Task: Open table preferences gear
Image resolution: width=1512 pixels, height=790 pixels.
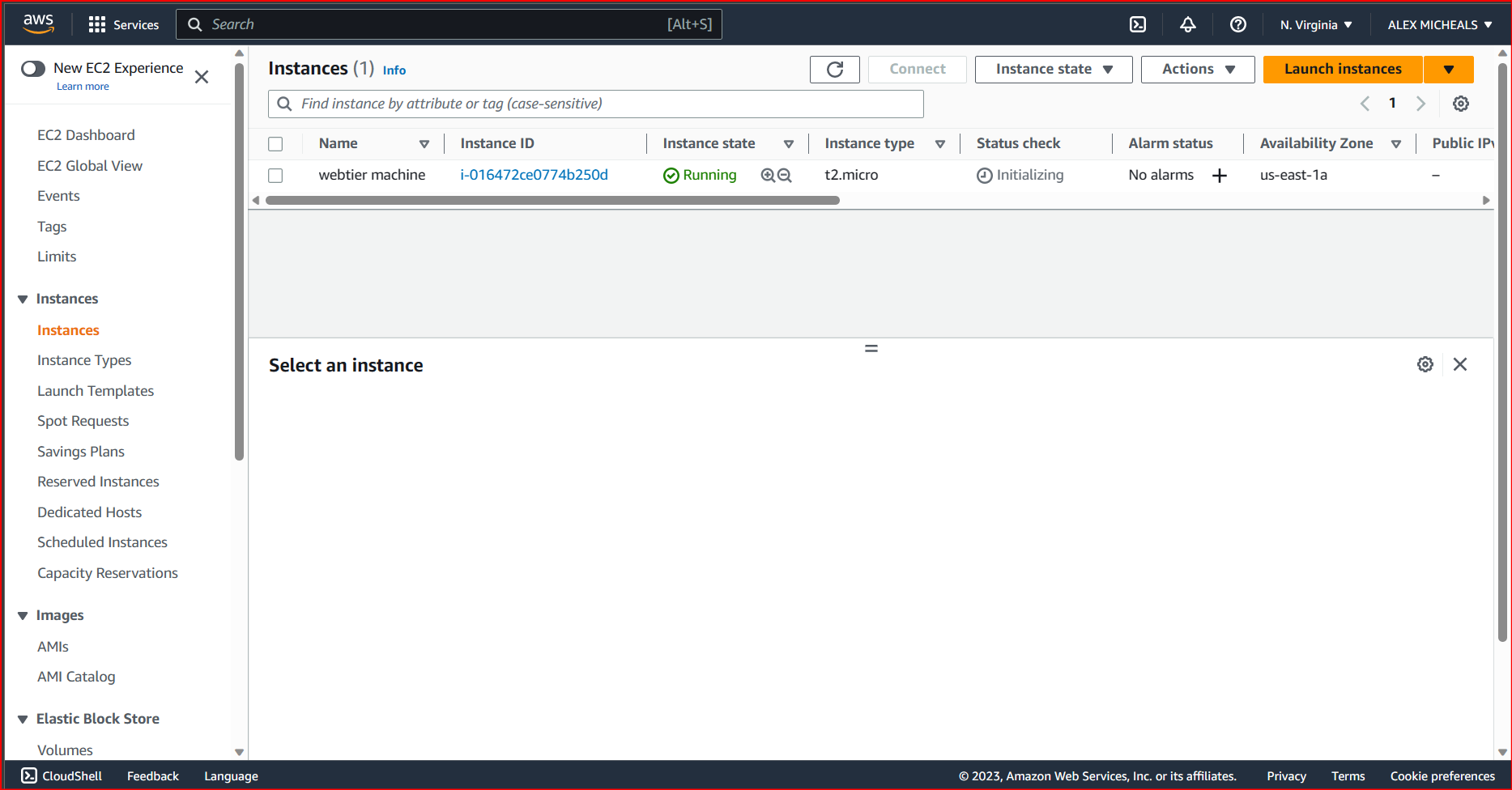Action: coord(1461,104)
